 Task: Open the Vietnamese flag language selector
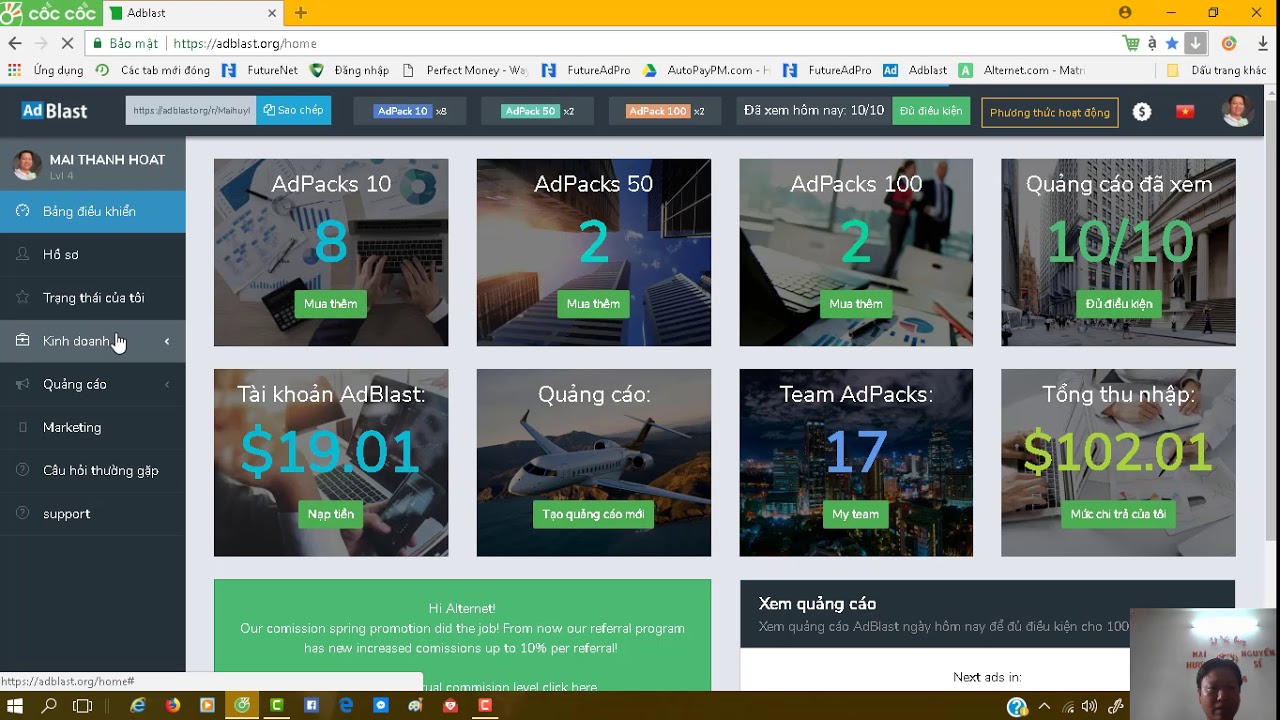pyautogui.click(x=1185, y=112)
